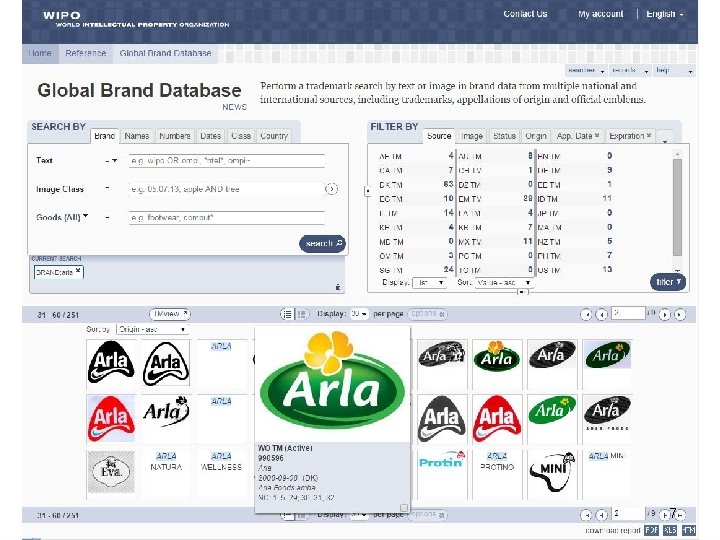The height and width of the screenshot is (540, 720).
Task: Click the filter source list scrollbar
Action: coord(677,208)
